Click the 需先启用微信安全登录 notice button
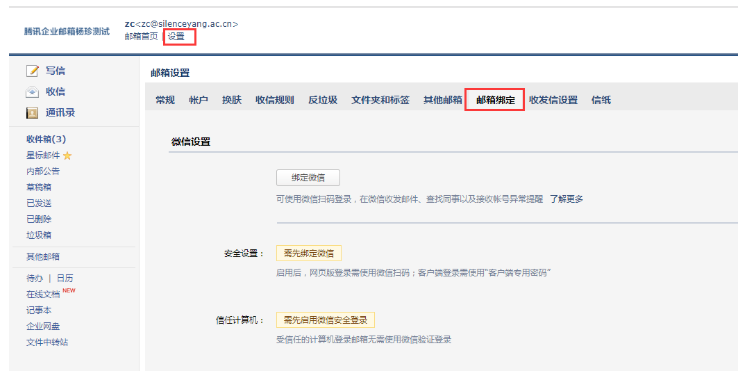Image resolution: width=745 pixels, height=376 pixels. pyautogui.click(x=325, y=320)
